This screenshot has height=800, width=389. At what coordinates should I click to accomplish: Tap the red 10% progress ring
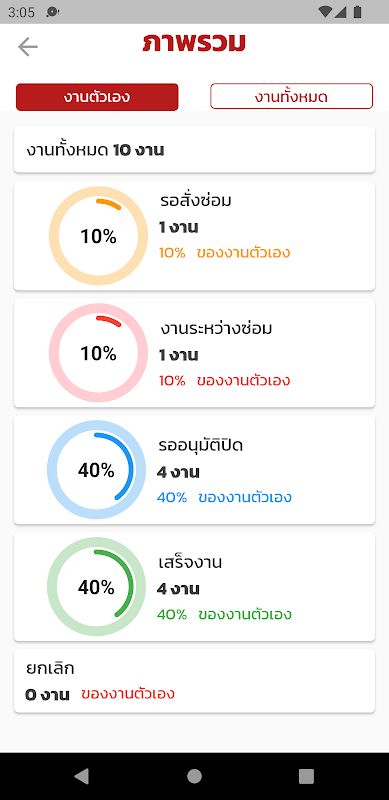click(99, 353)
